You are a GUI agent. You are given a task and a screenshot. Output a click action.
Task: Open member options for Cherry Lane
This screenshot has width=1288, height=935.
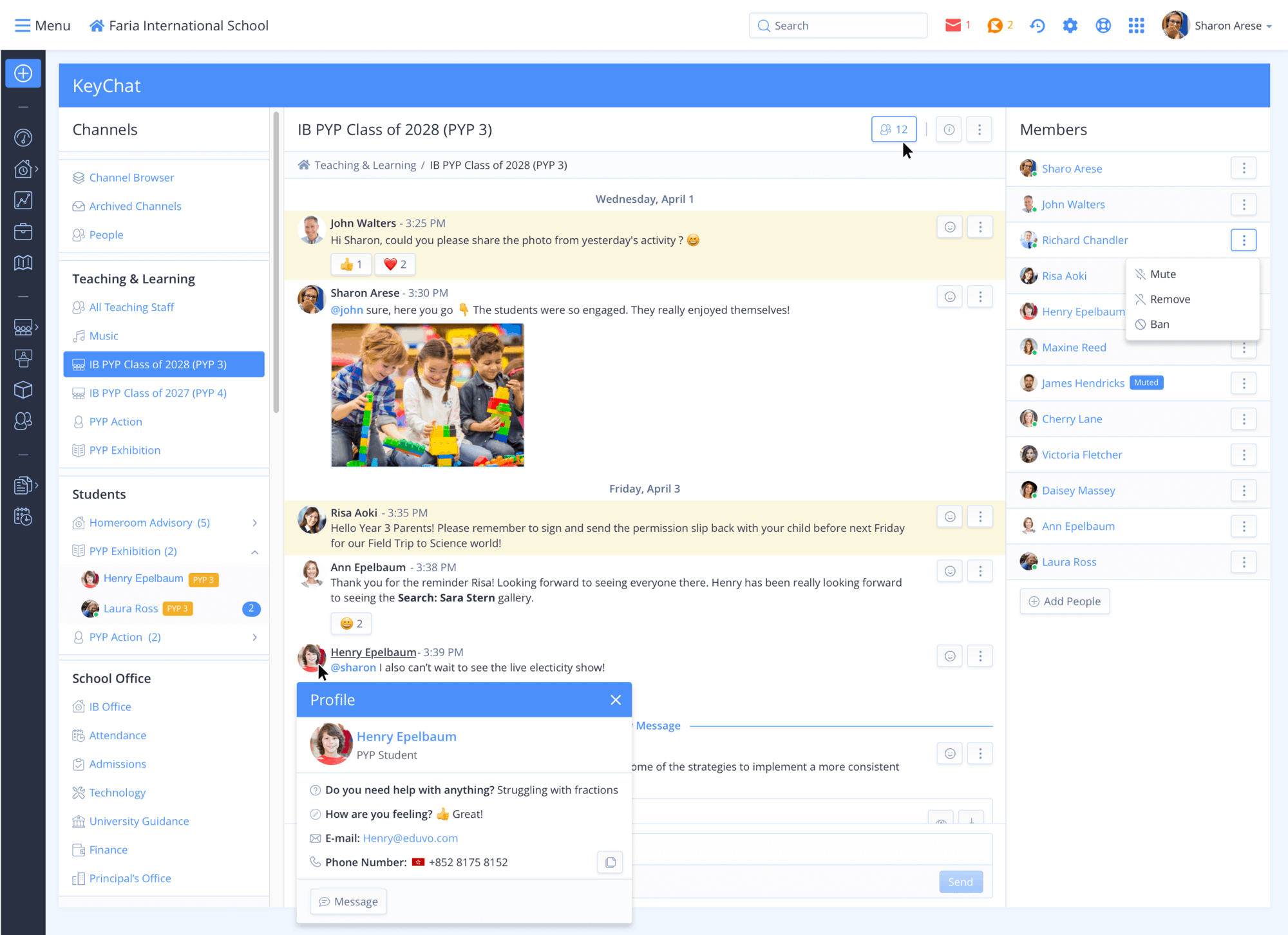click(x=1244, y=419)
